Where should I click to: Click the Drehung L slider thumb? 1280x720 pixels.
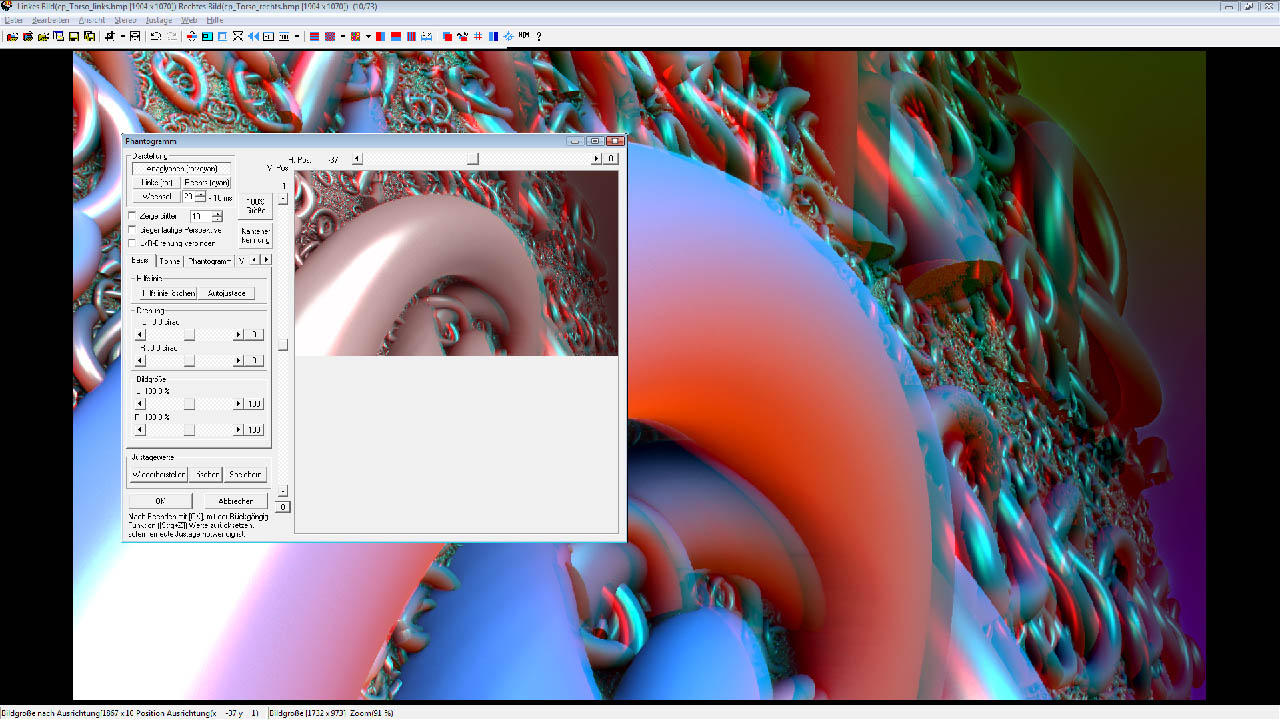(x=189, y=334)
